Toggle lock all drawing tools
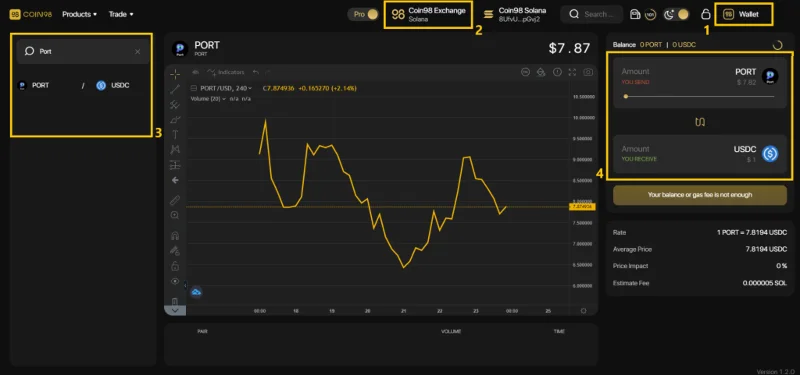The width and height of the screenshot is (800, 375). (x=175, y=266)
